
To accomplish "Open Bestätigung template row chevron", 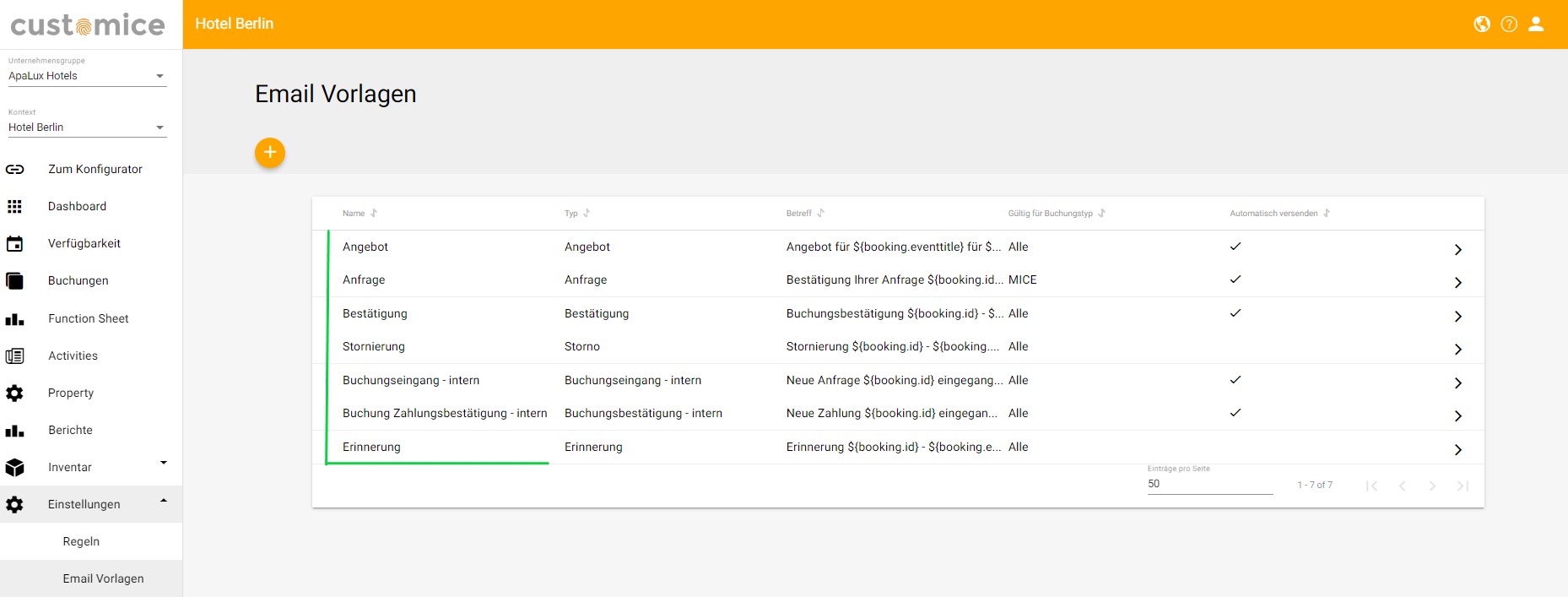I will (x=1457, y=316).
